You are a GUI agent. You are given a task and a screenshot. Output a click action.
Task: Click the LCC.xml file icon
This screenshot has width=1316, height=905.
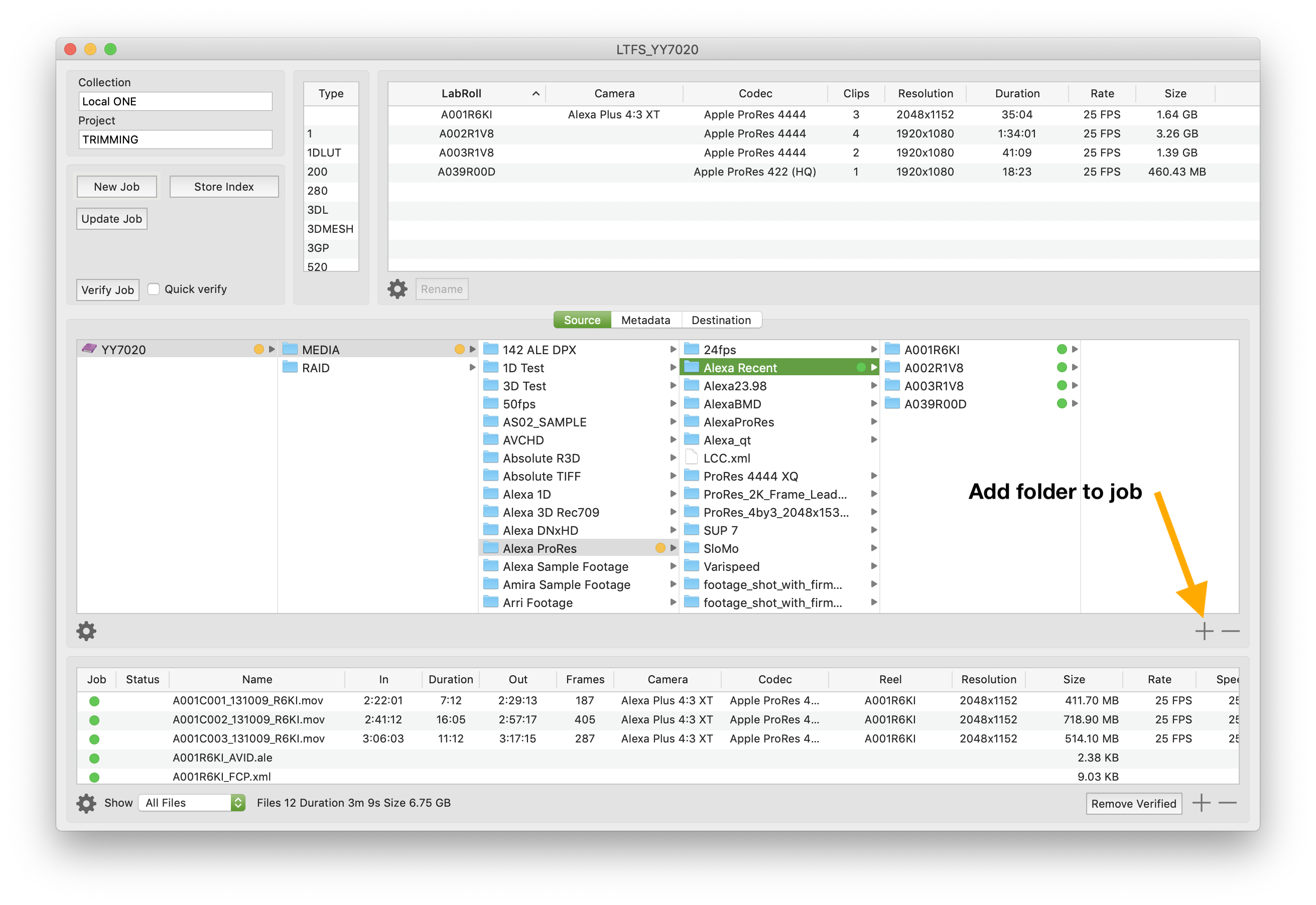[691, 457]
